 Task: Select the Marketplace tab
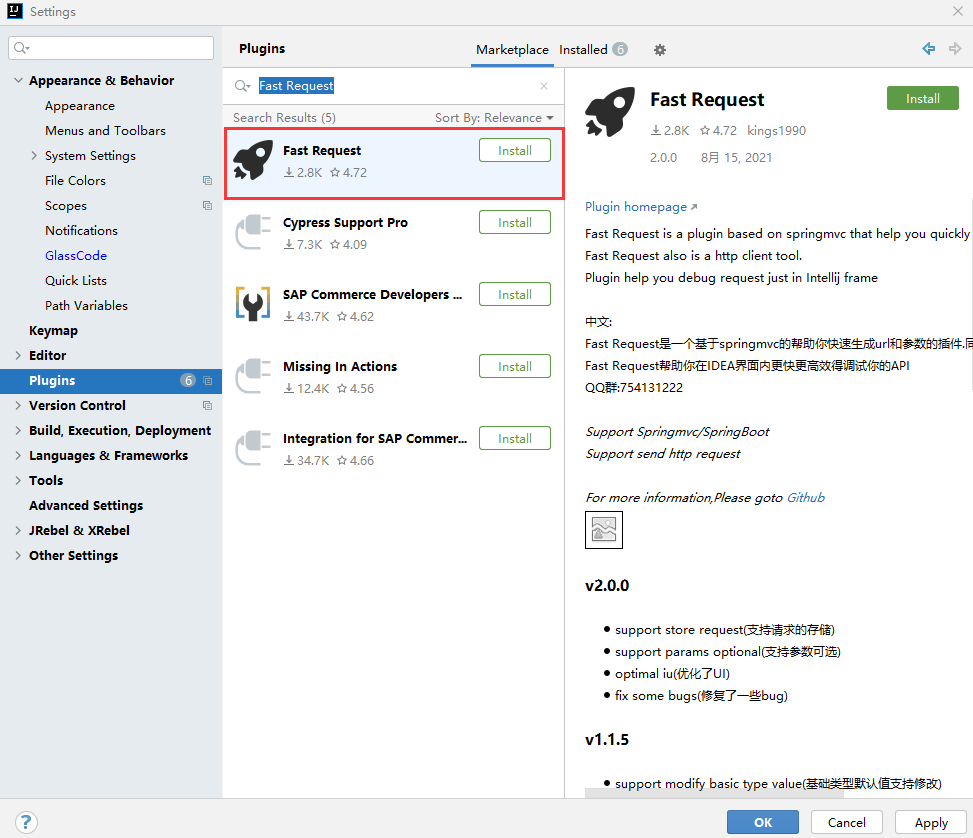coord(512,49)
